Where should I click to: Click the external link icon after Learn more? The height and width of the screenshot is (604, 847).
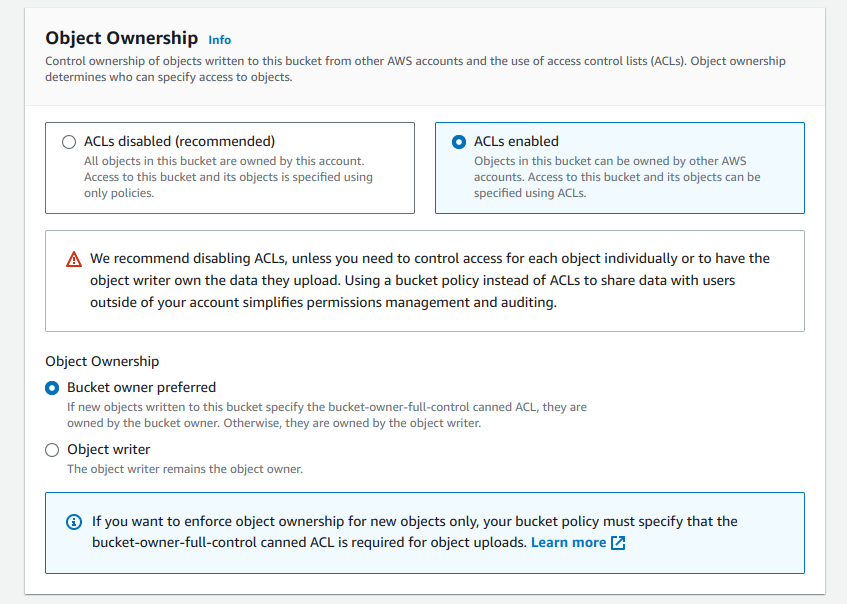[x=618, y=543]
